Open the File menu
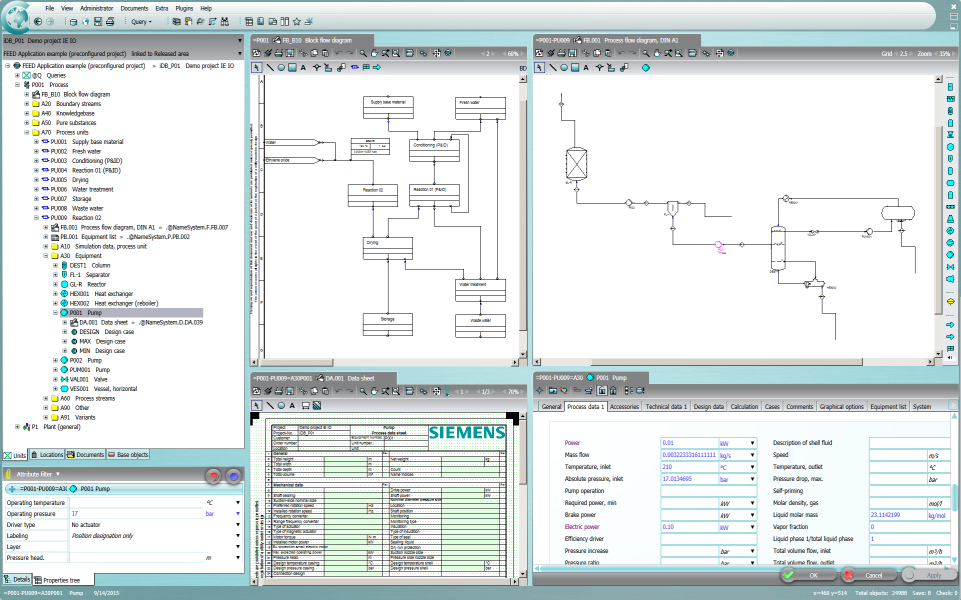The height and width of the screenshot is (600, 961). click(50, 8)
